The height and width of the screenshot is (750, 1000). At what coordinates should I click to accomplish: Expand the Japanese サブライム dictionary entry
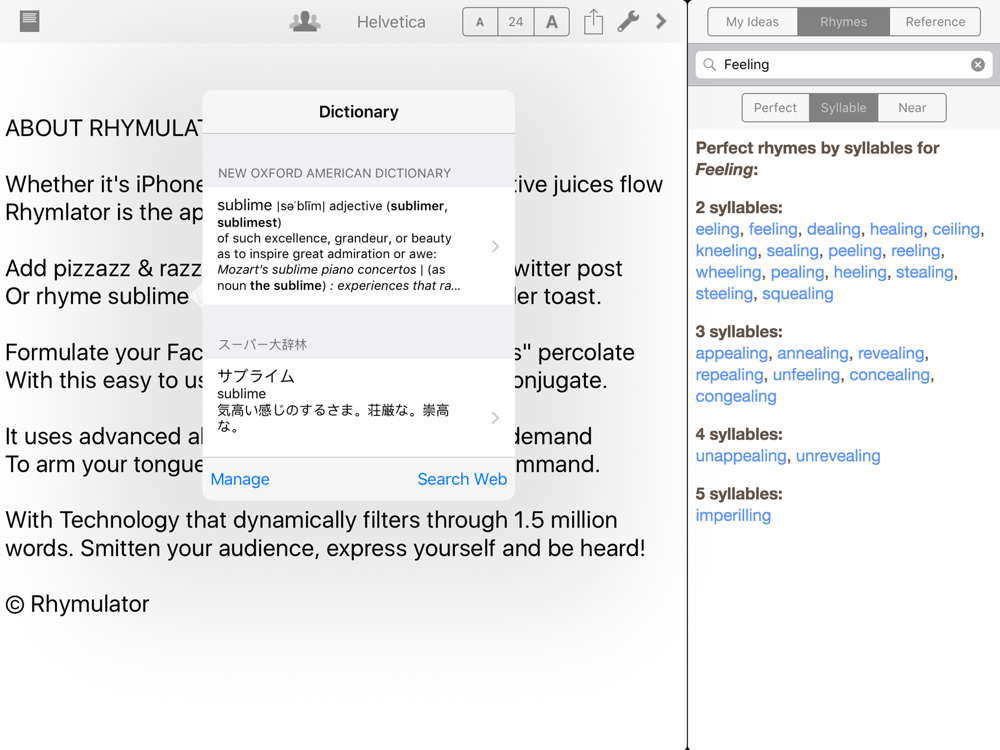358,408
